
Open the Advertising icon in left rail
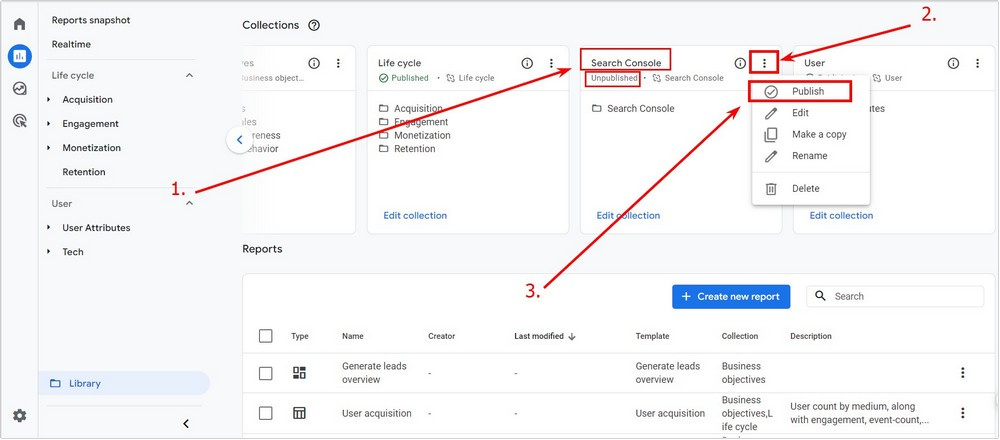[x=20, y=120]
